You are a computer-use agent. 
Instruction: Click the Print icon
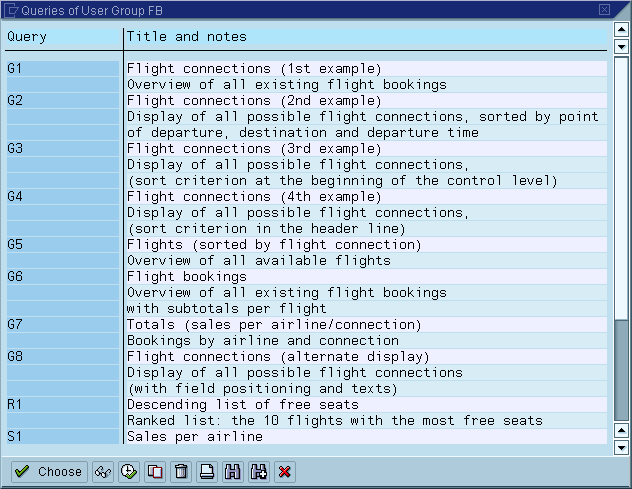tap(207, 471)
